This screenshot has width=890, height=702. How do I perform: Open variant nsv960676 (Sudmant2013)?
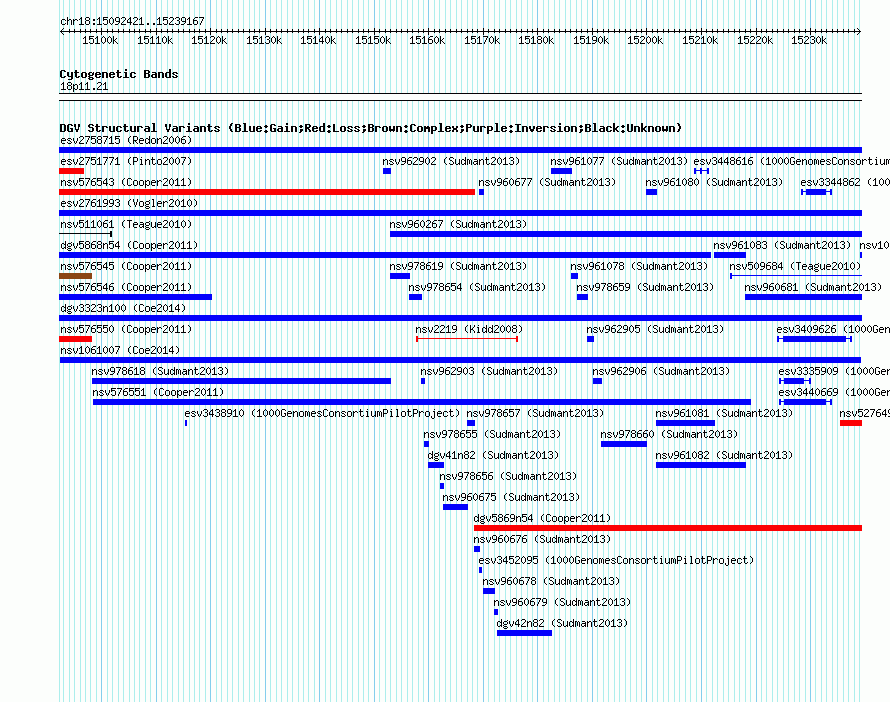click(542, 539)
